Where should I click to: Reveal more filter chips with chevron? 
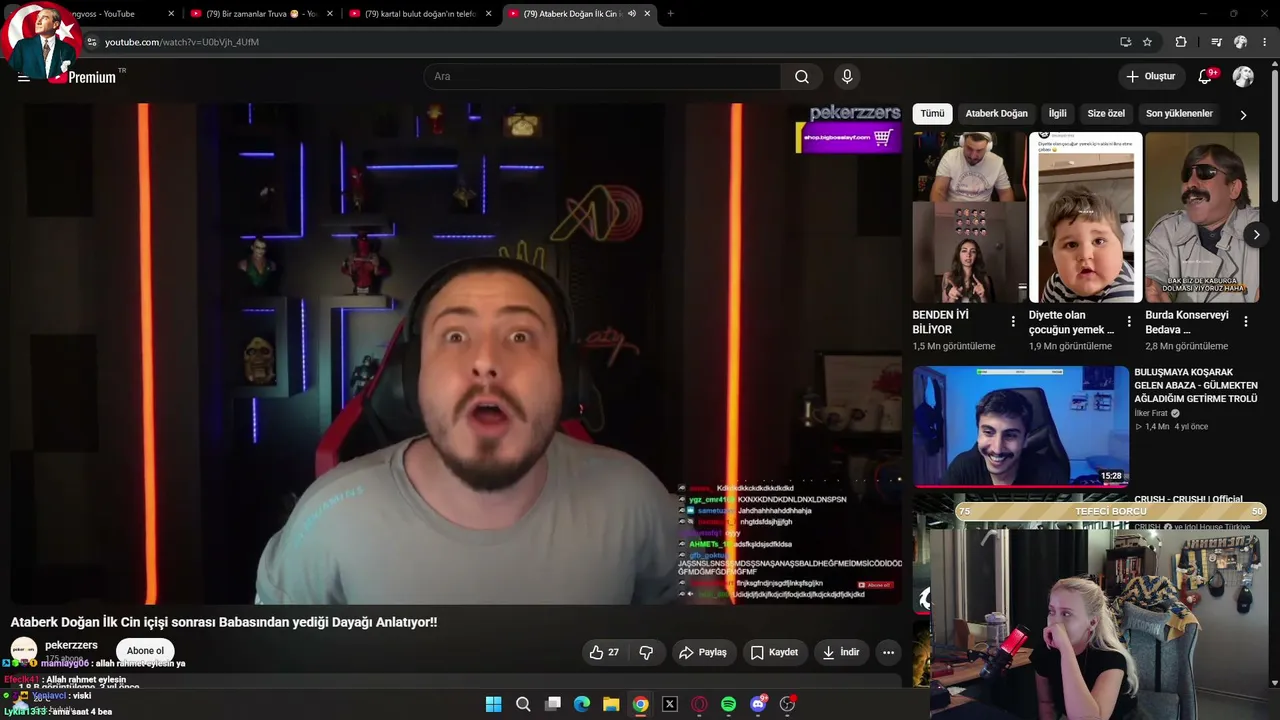pos(1243,114)
